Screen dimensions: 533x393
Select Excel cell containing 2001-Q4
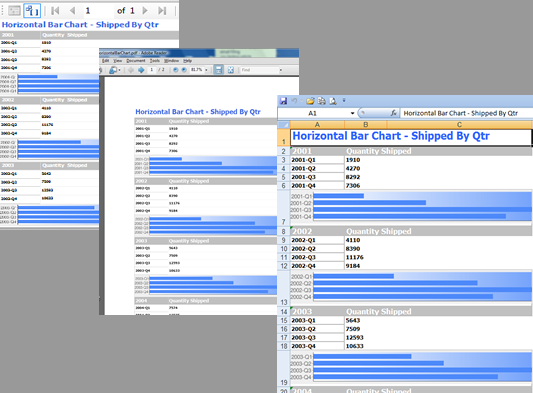(x=317, y=186)
